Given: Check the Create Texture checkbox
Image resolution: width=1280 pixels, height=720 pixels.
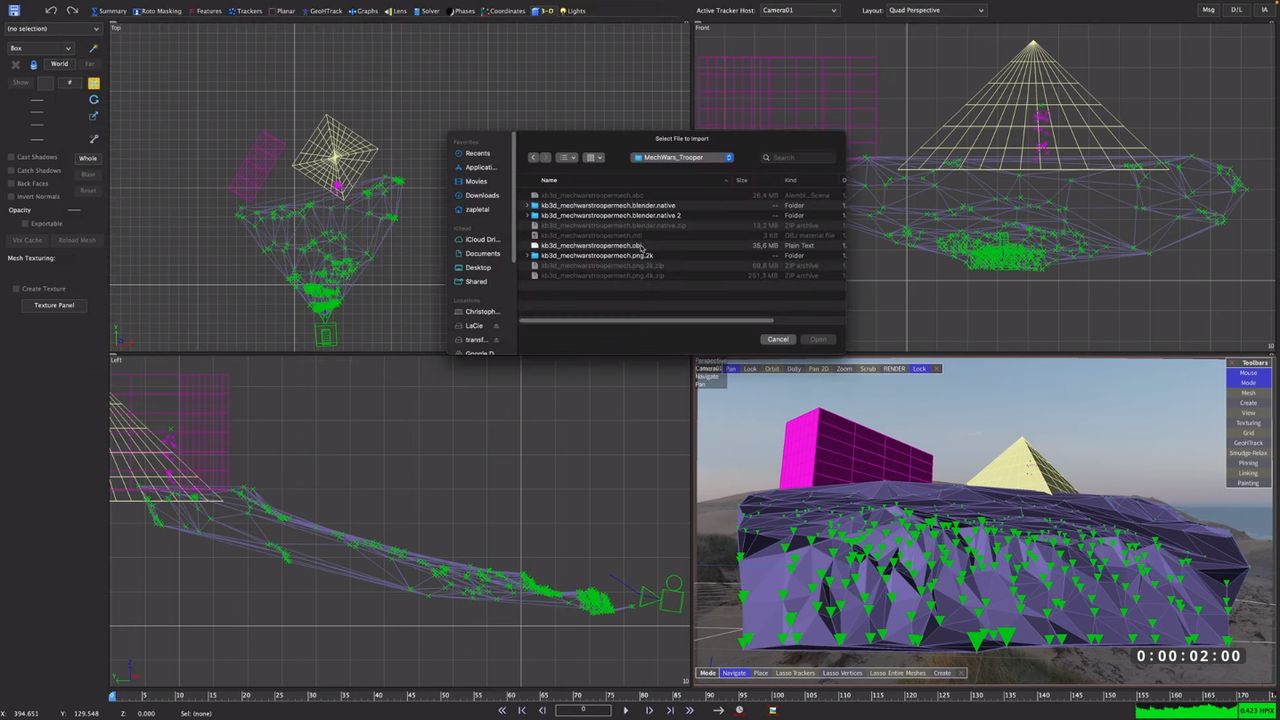Looking at the screenshot, I should click(x=16, y=289).
